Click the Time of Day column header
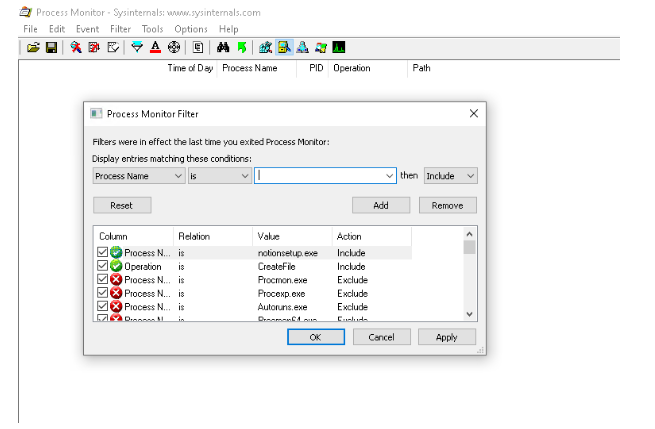 click(x=190, y=68)
